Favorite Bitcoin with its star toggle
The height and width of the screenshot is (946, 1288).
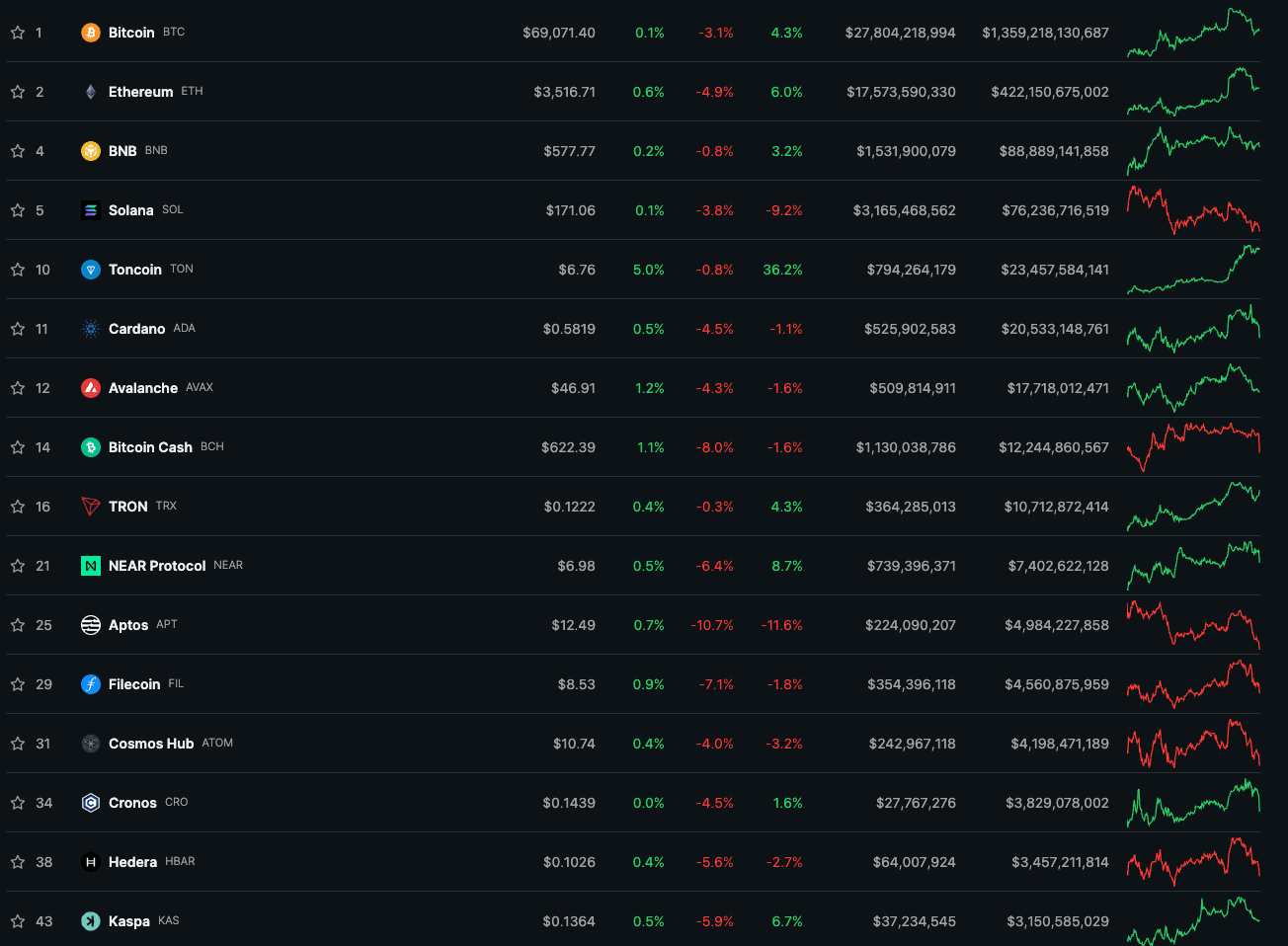(18, 33)
